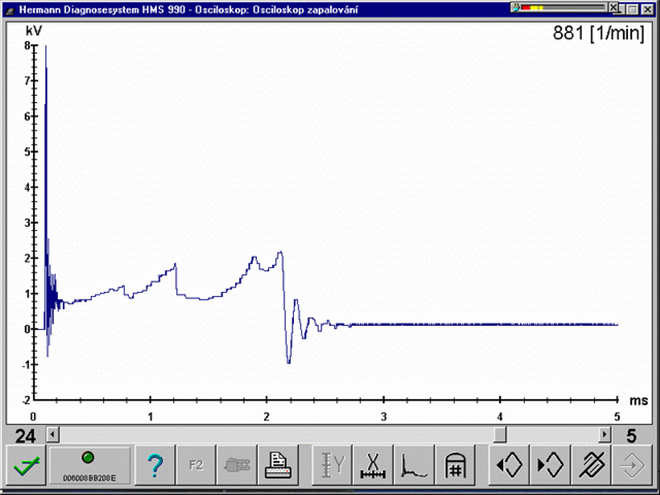Screen dimensions: 660x495
Task: Maximize the HMS 990 window
Action: pyautogui.click(x=632, y=9)
